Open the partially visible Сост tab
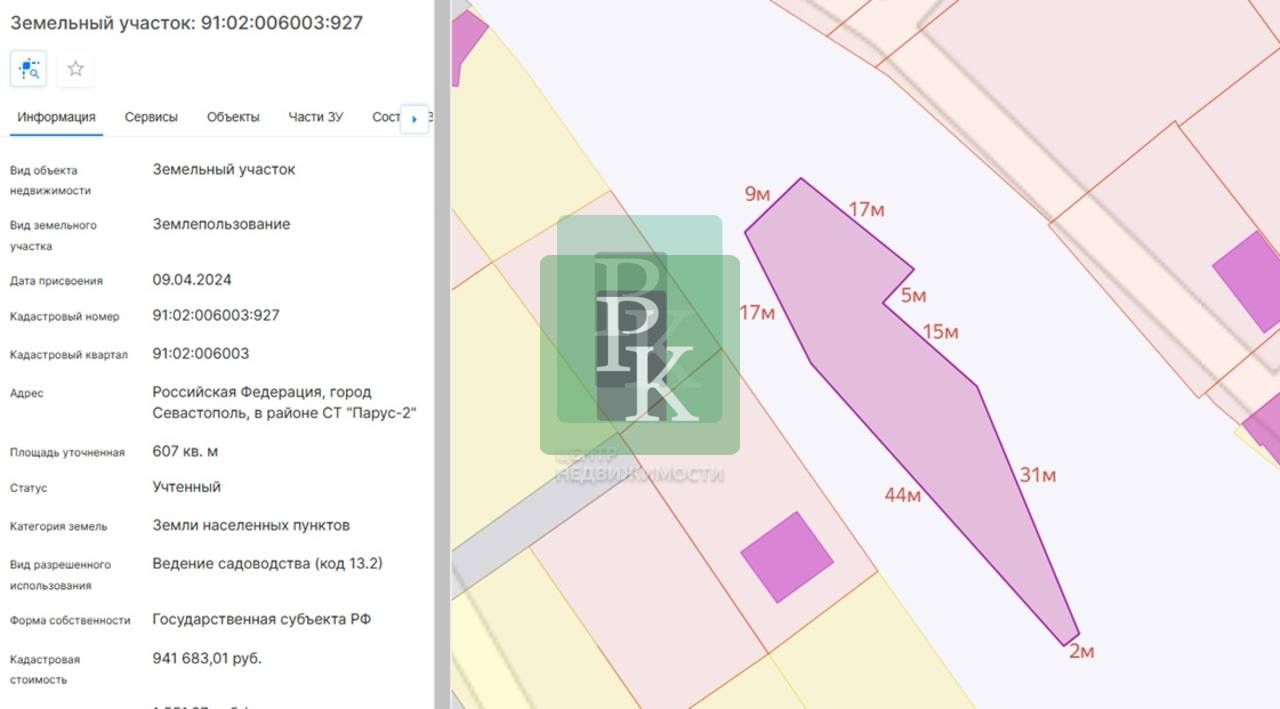The width and height of the screenshot is (1280, 709). 385,117
